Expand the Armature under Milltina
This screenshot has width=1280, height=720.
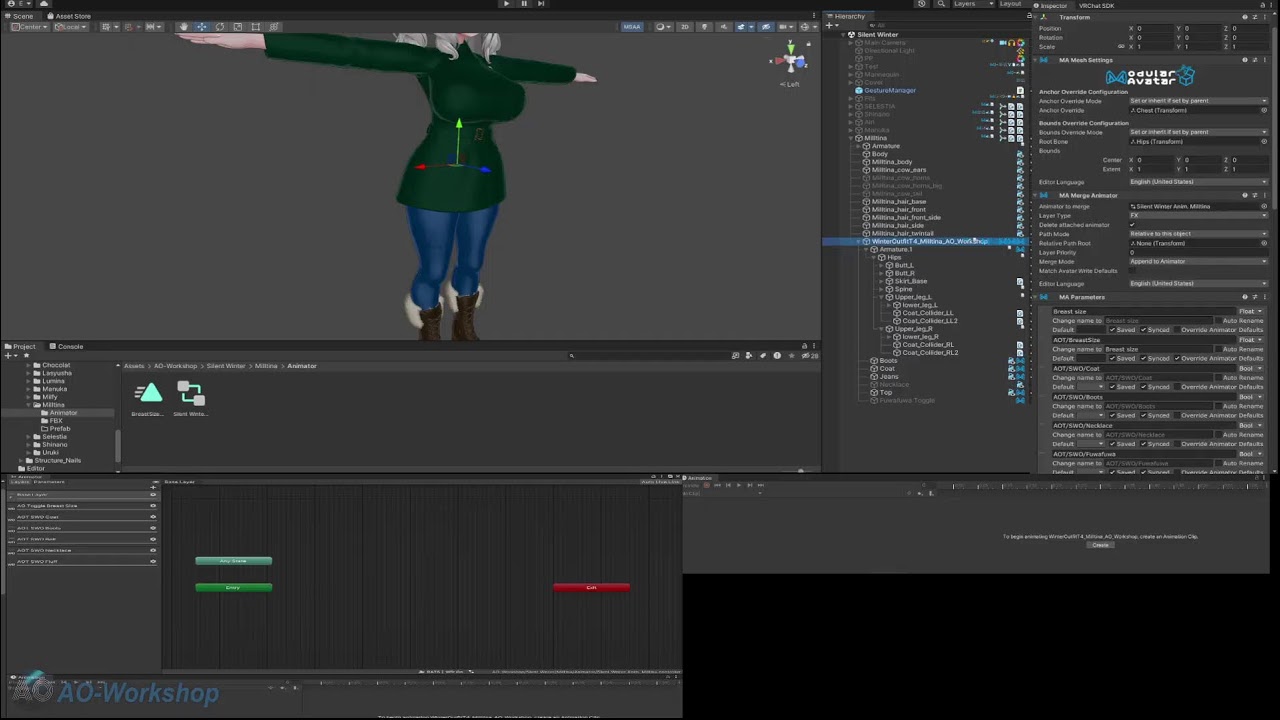(859, 146)
